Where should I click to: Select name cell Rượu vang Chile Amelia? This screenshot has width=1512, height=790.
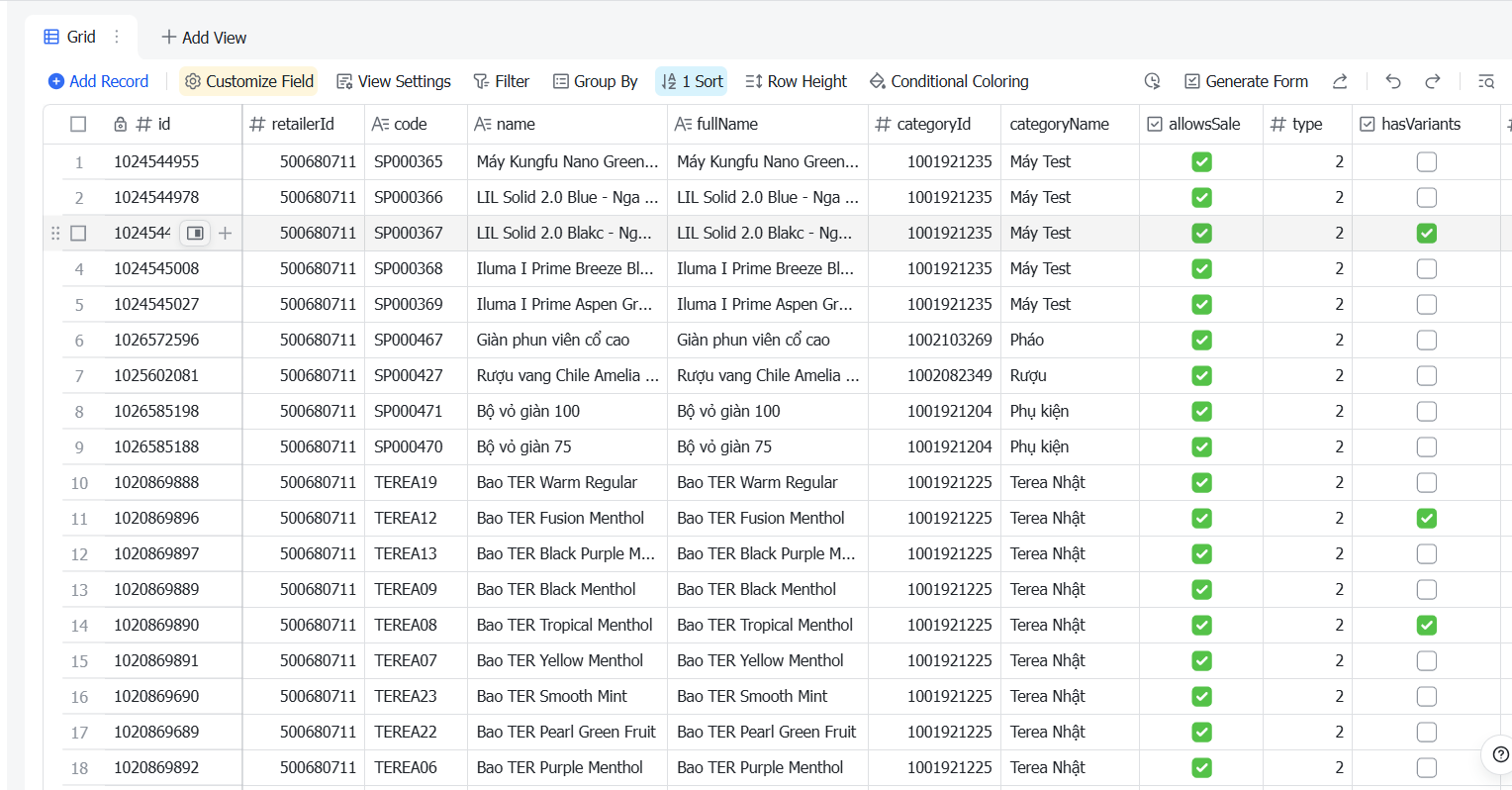(x=568, y=375)
